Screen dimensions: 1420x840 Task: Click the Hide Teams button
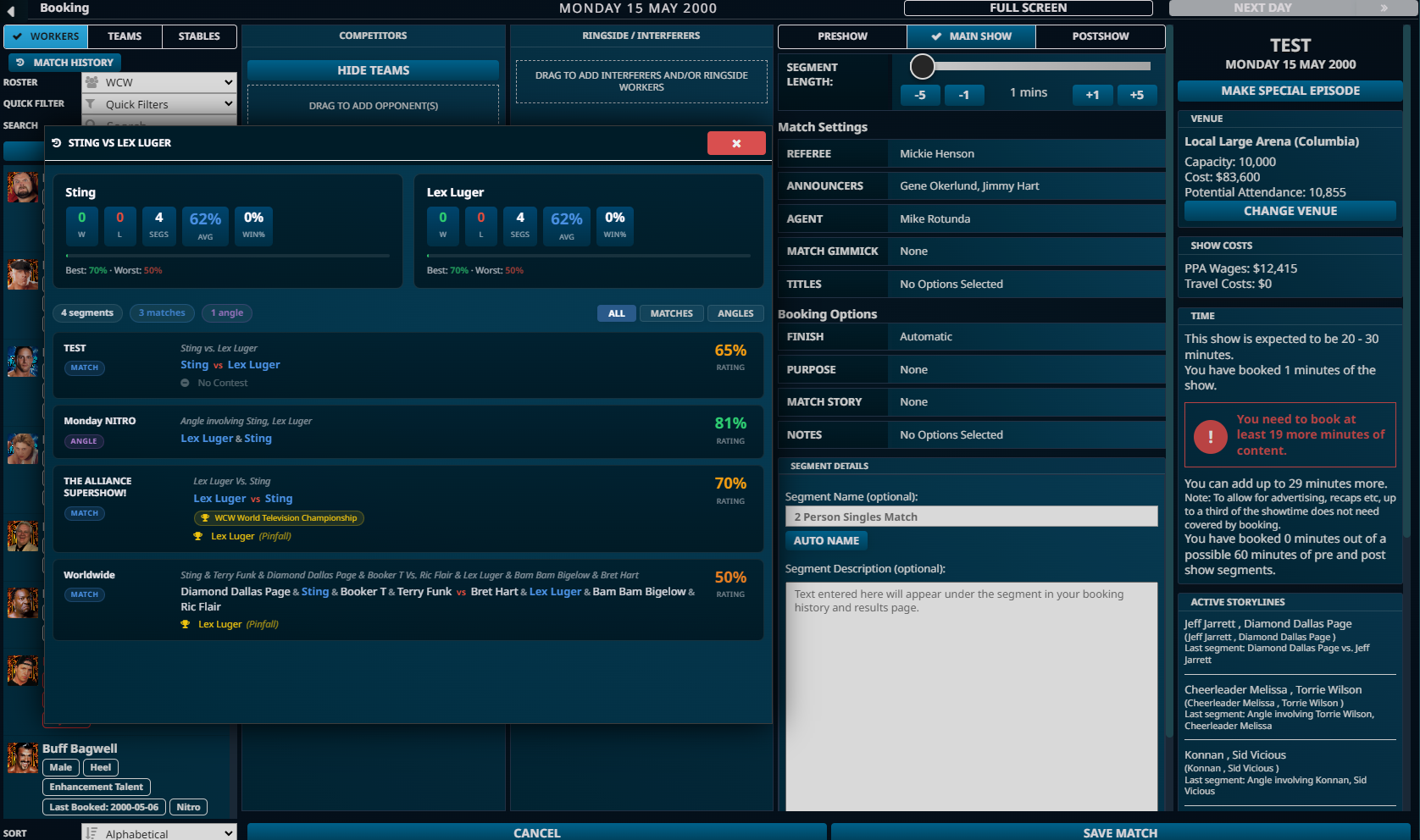373,70
